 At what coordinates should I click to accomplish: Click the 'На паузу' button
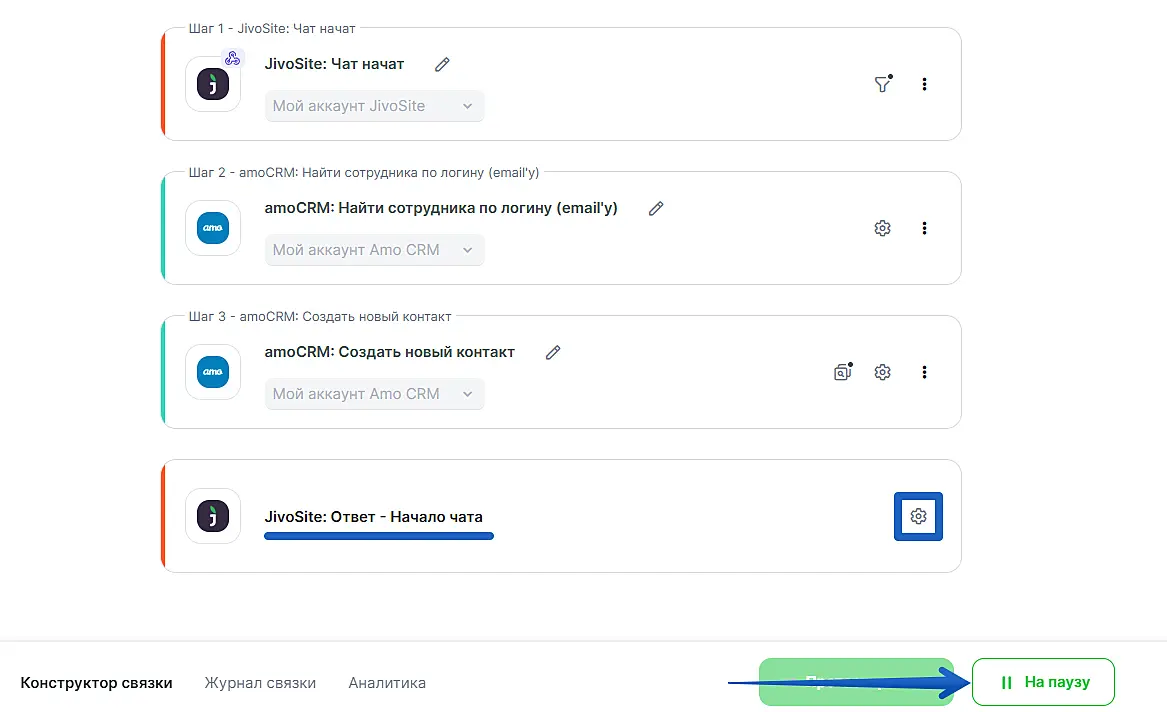pyautogui.click(x=1043, y=682)
